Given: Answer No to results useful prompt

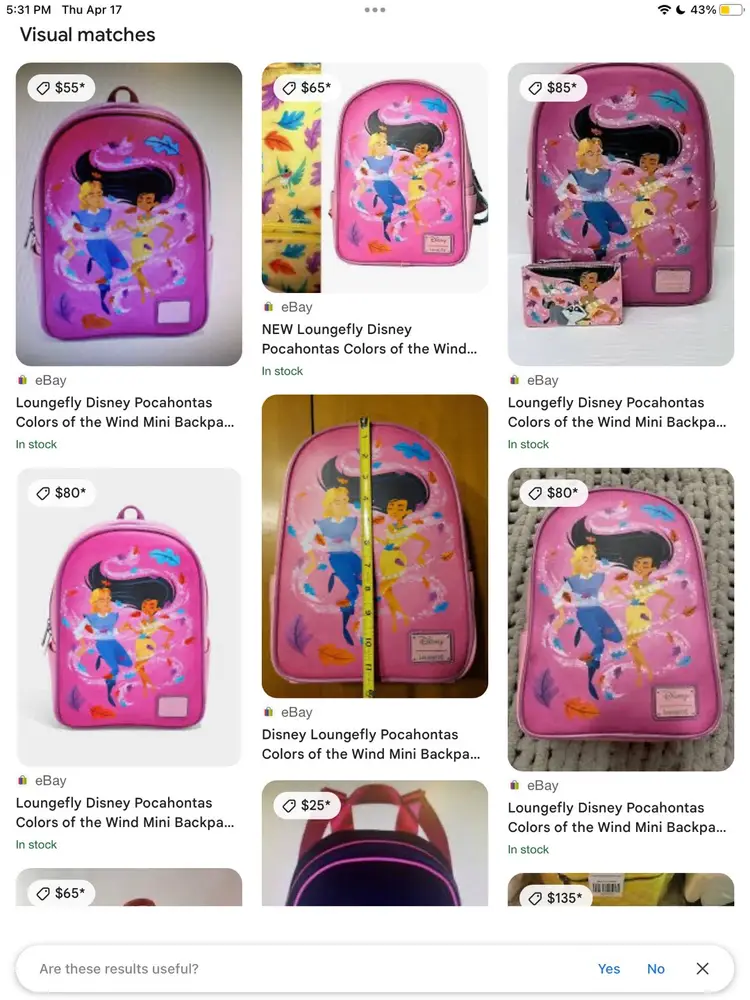Looking at the screenshot, I should click(x=656, y=969).
